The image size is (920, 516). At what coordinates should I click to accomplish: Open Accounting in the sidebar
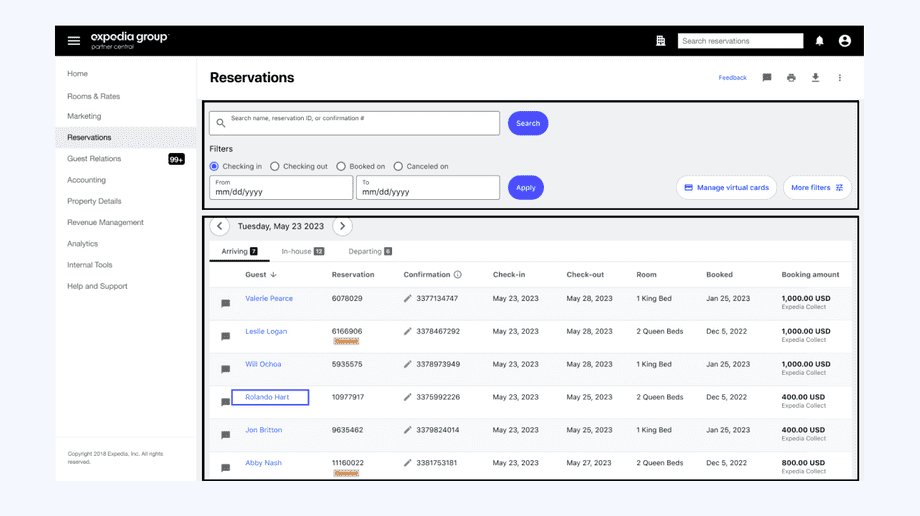(x=86, y=180)
